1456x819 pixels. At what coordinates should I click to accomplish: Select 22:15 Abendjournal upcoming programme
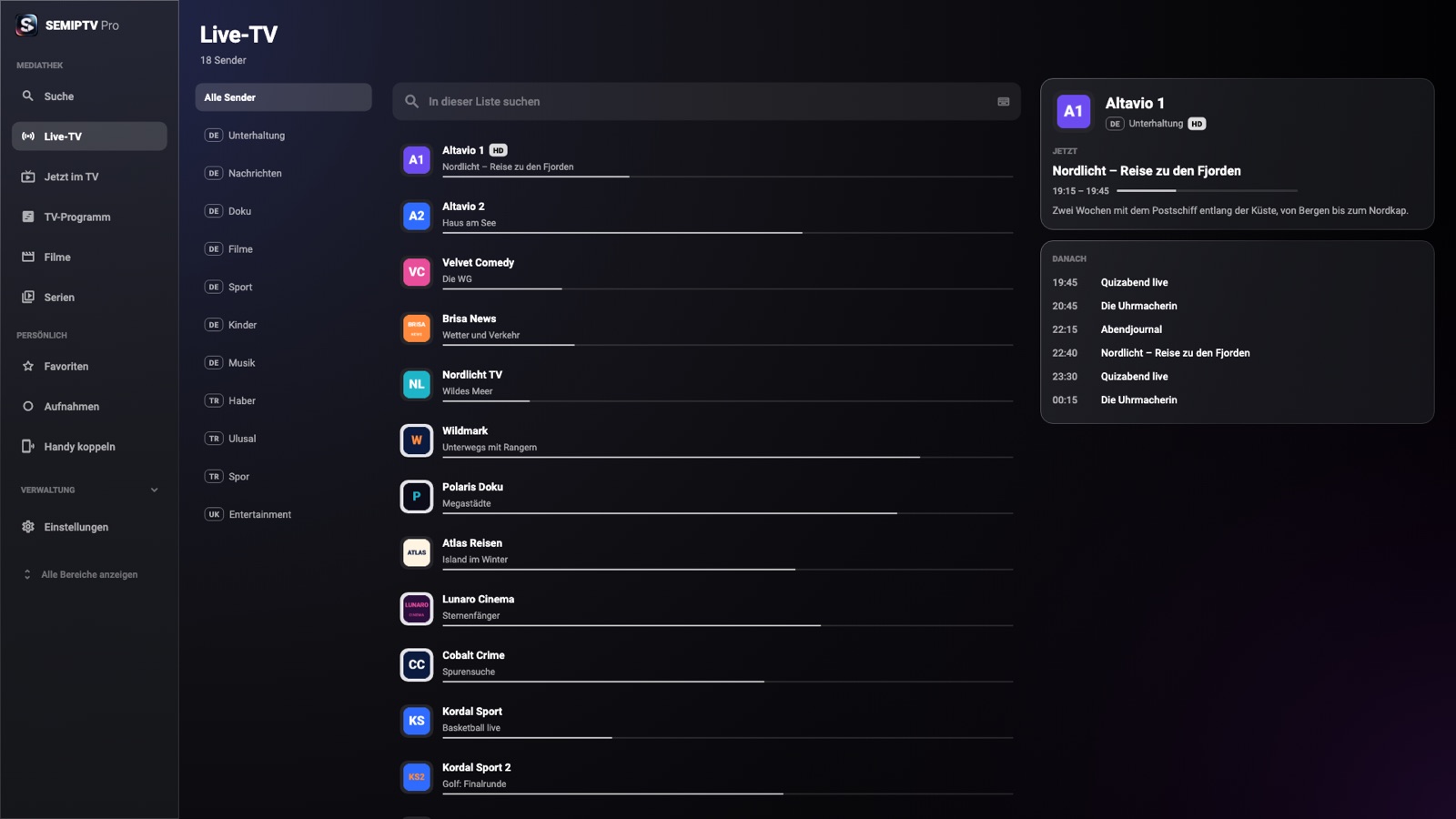(1238, 329)
